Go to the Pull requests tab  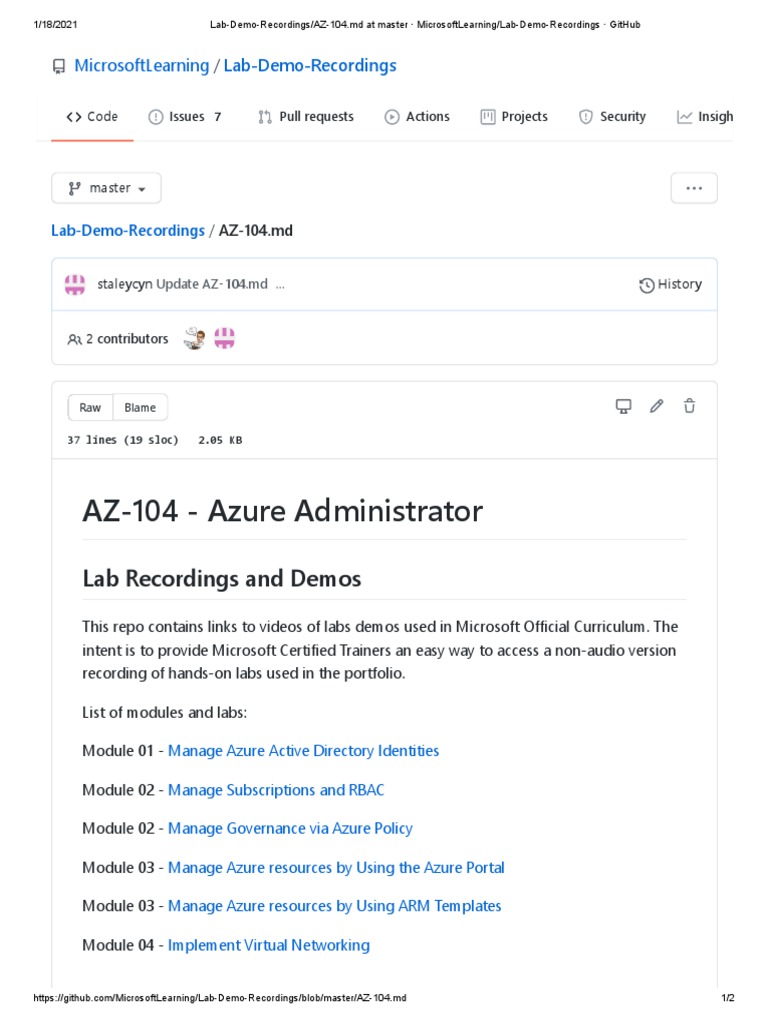coord(306,116)
